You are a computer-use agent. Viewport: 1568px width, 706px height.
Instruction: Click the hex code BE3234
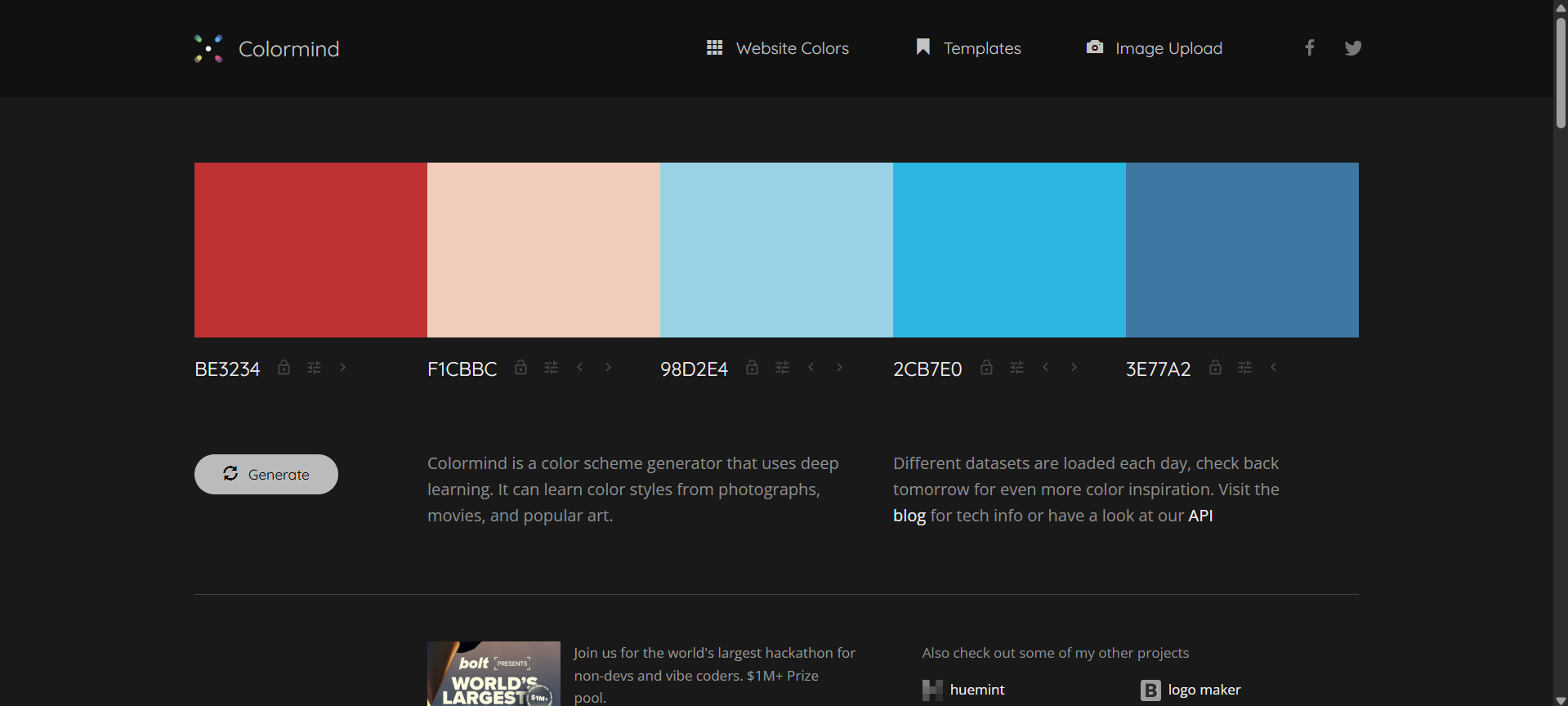227,369
